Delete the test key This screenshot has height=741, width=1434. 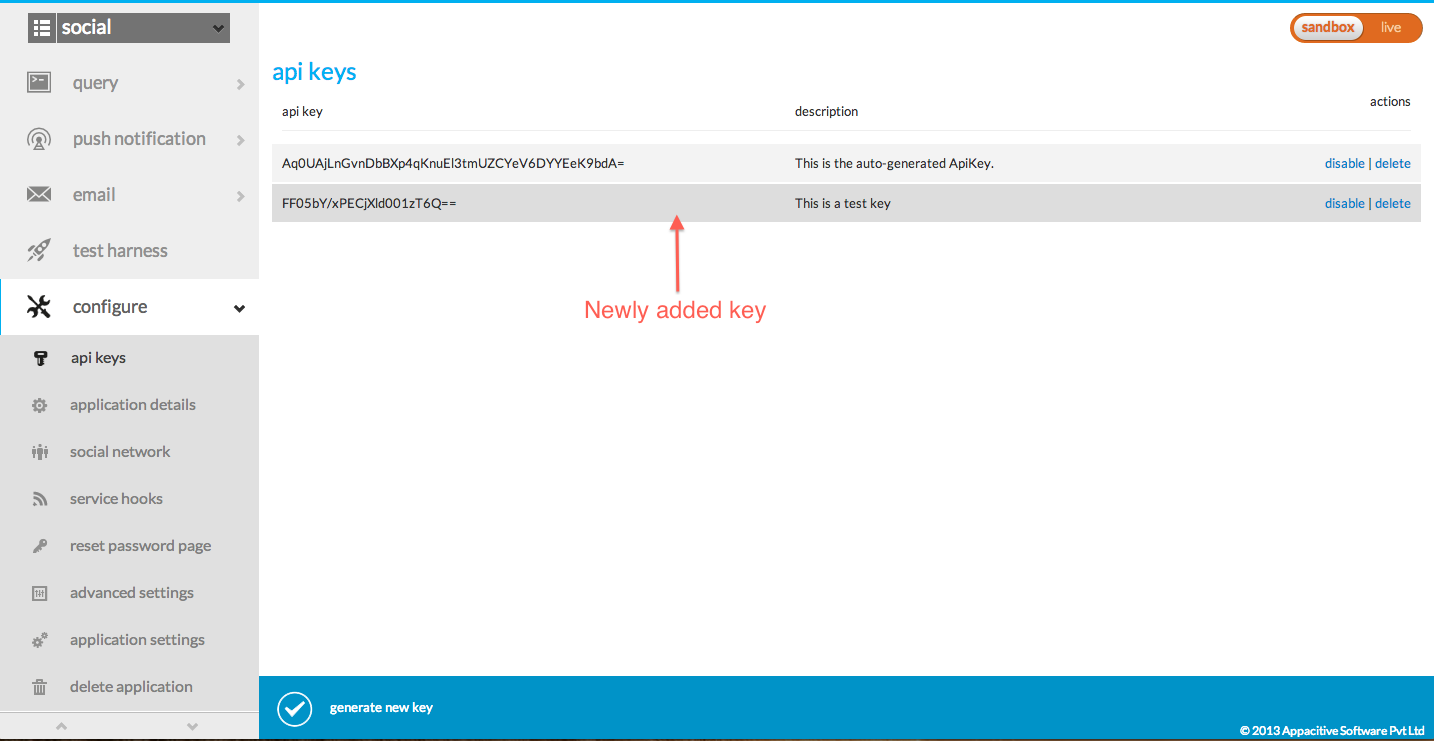click(x=1392, y=203)
